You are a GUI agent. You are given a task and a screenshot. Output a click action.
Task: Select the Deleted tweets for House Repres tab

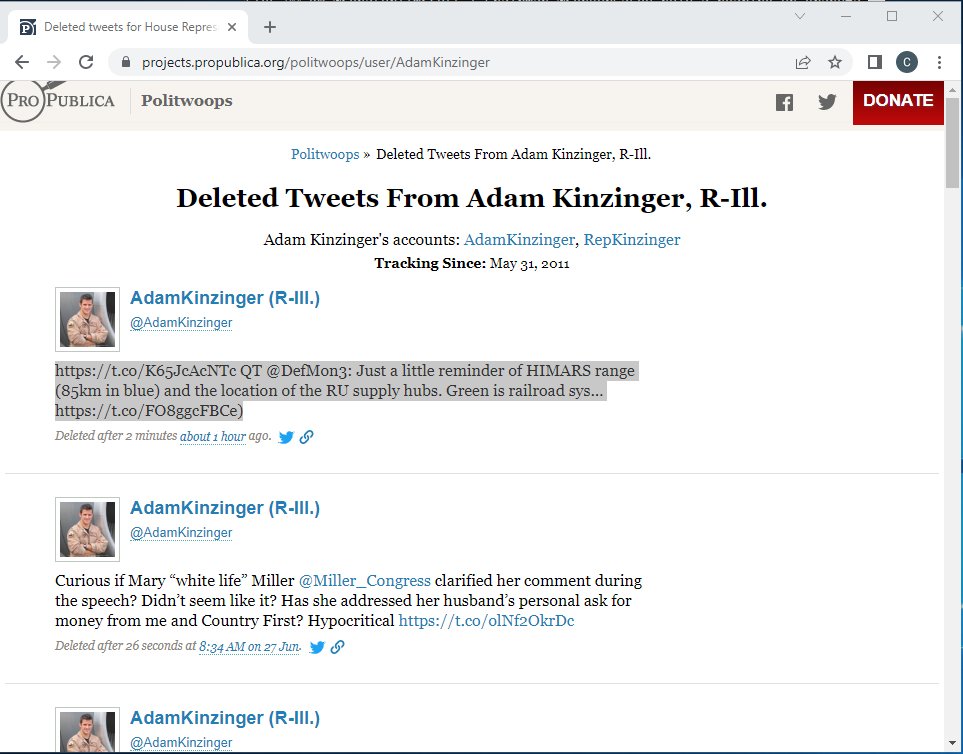(127, 27)
